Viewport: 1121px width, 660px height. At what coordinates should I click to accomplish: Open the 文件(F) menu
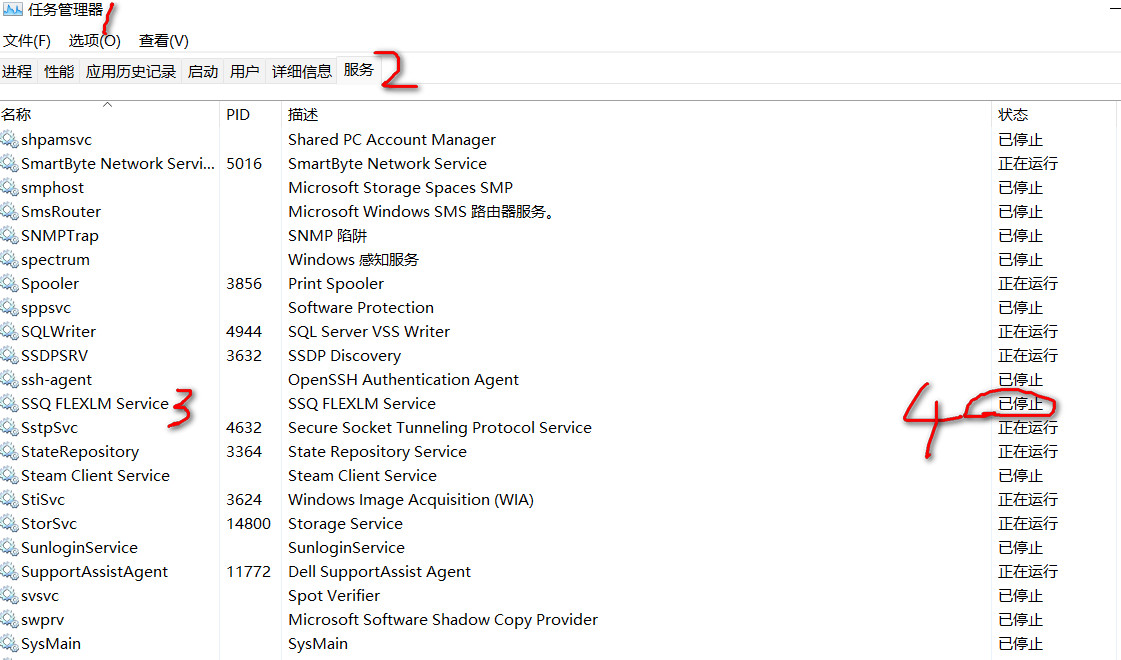[x=27, y=41]
